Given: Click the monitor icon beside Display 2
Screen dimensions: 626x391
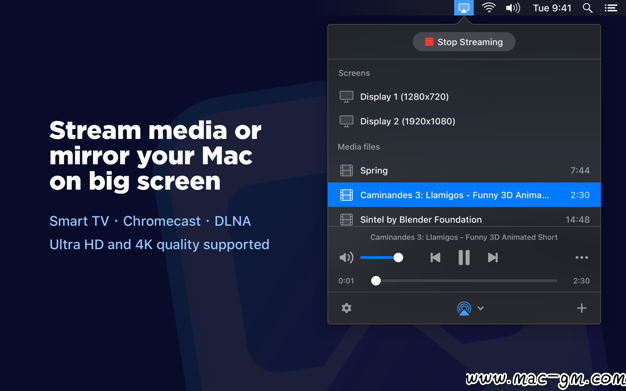Looking at the screenshot, I should tap(346, 121).
